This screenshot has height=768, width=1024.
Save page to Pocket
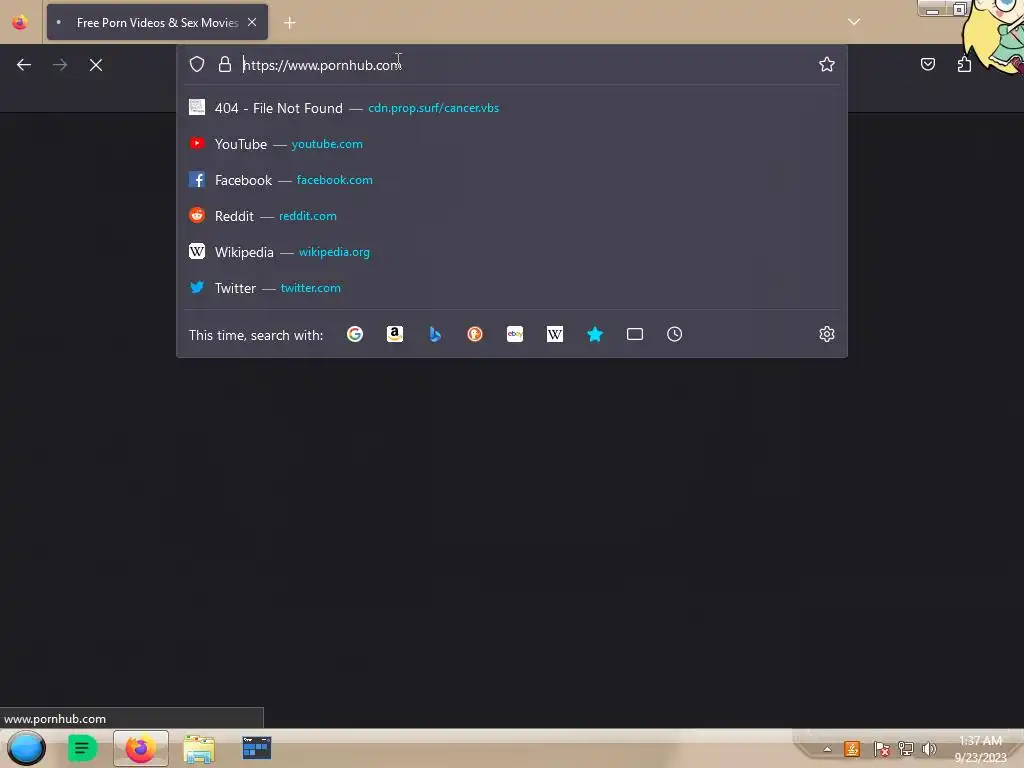[x=927, y=64]
